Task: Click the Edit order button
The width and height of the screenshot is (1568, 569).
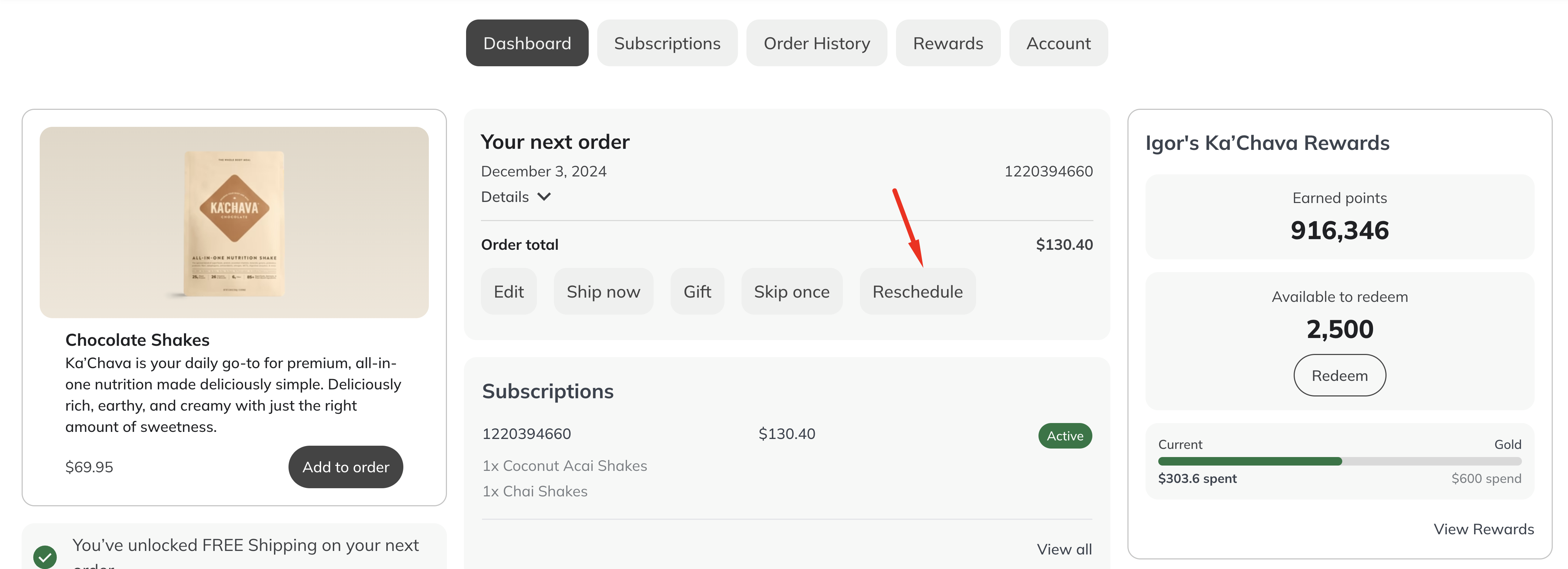Action: pyautogui.click(x=509, y=292)
